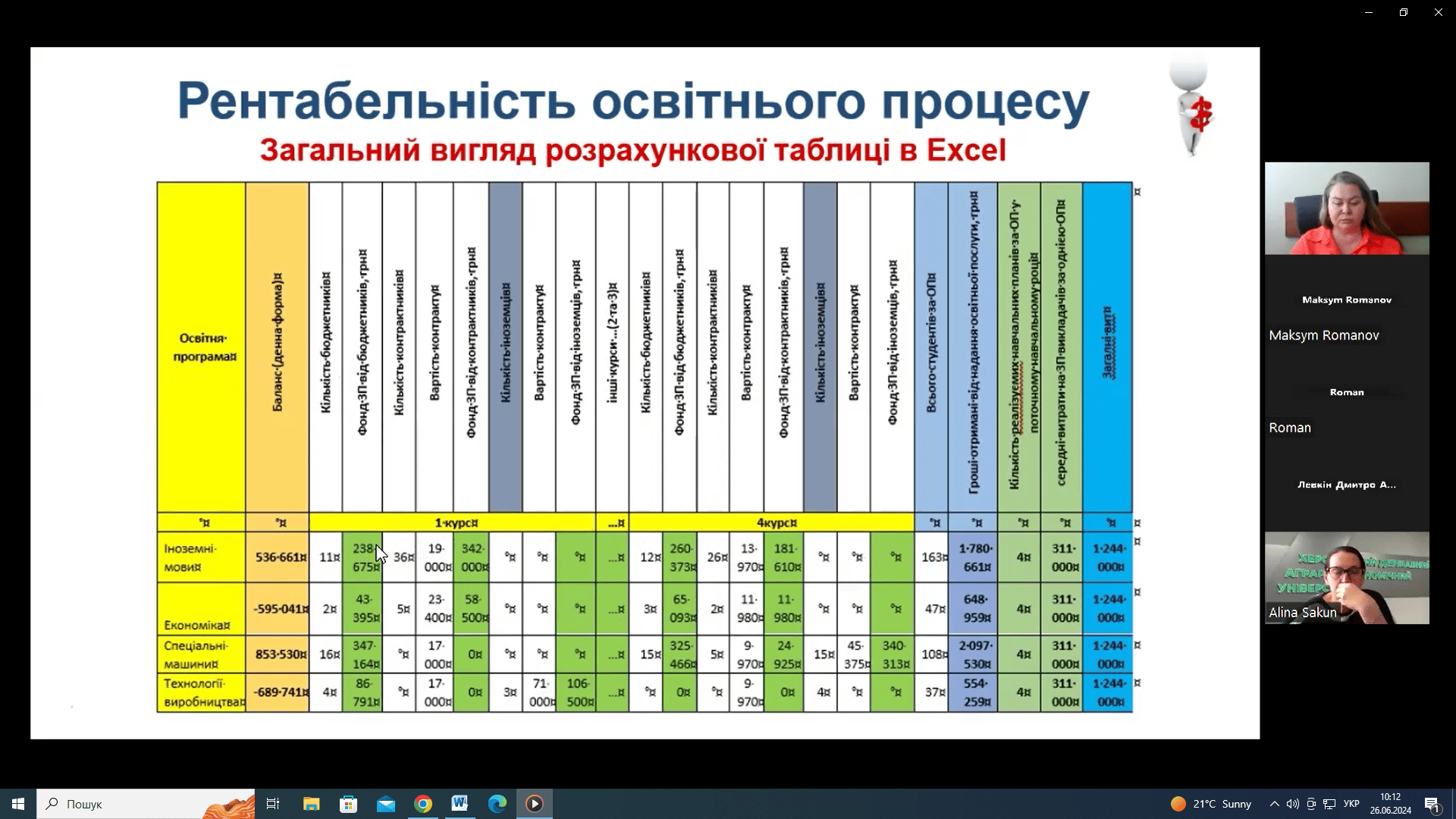1456x819 pixels.
Task: Switch to the Google Chrome window
Action: click(x=423, y=804)
